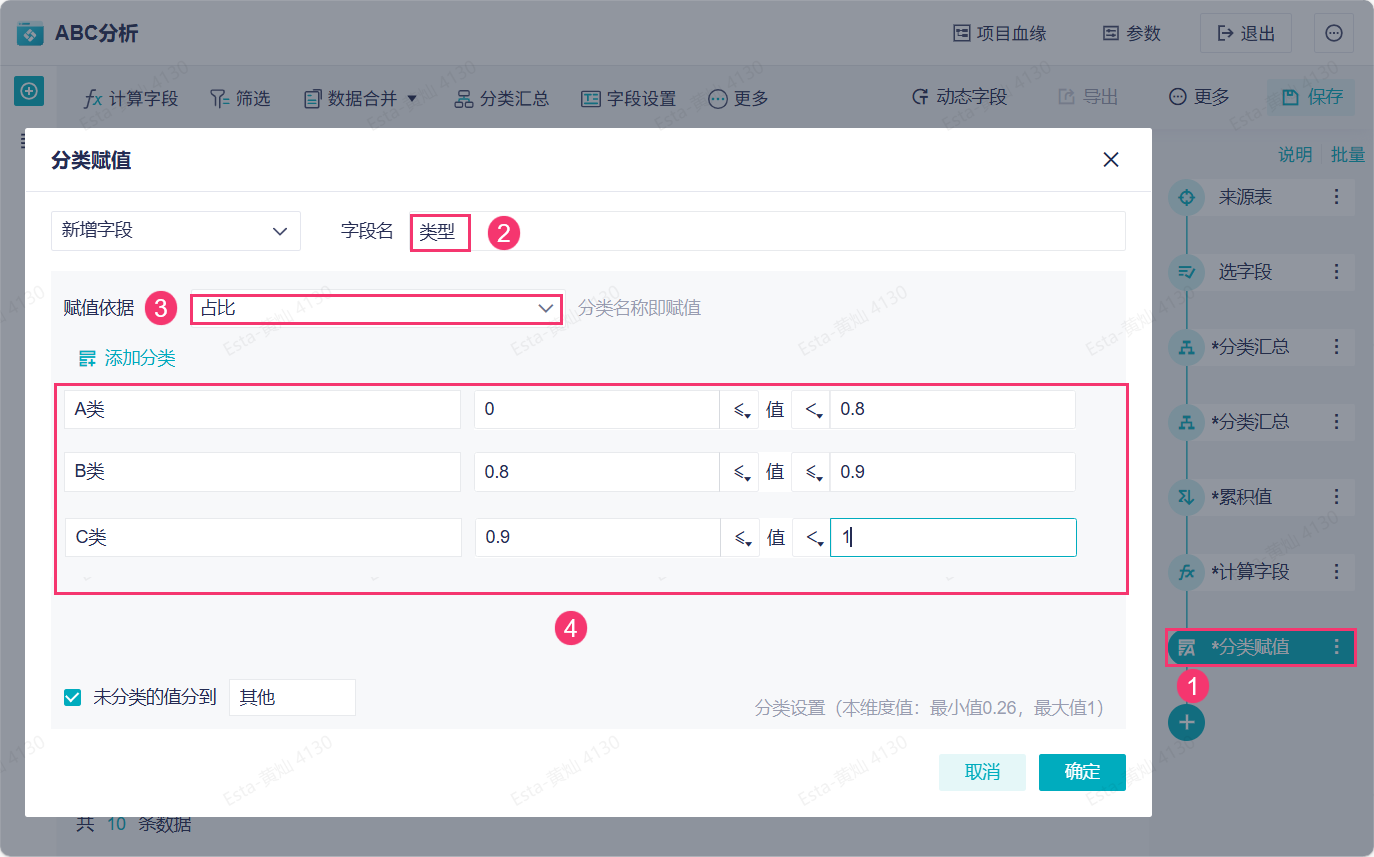Click the 导出 export button

1087,97
